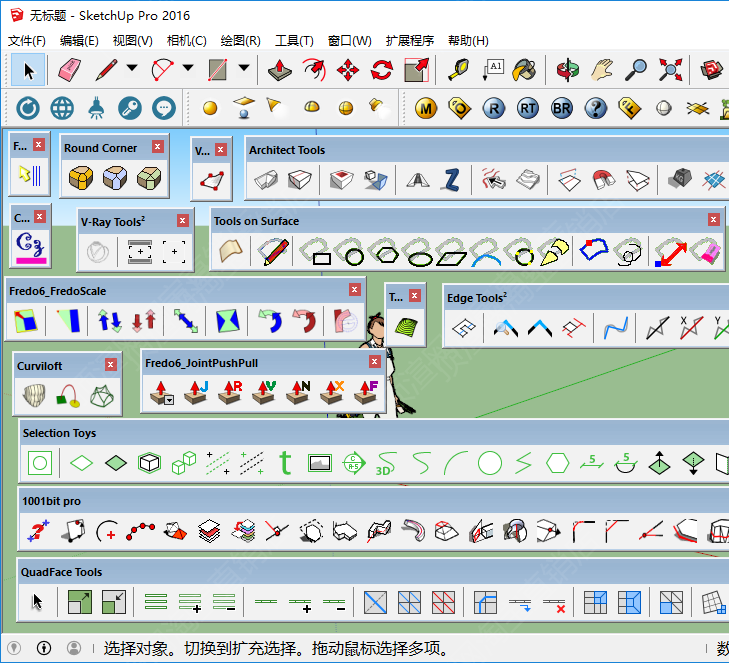
Task: Open the Window menu 窗口(W)
Action: [x=350, y=41]
